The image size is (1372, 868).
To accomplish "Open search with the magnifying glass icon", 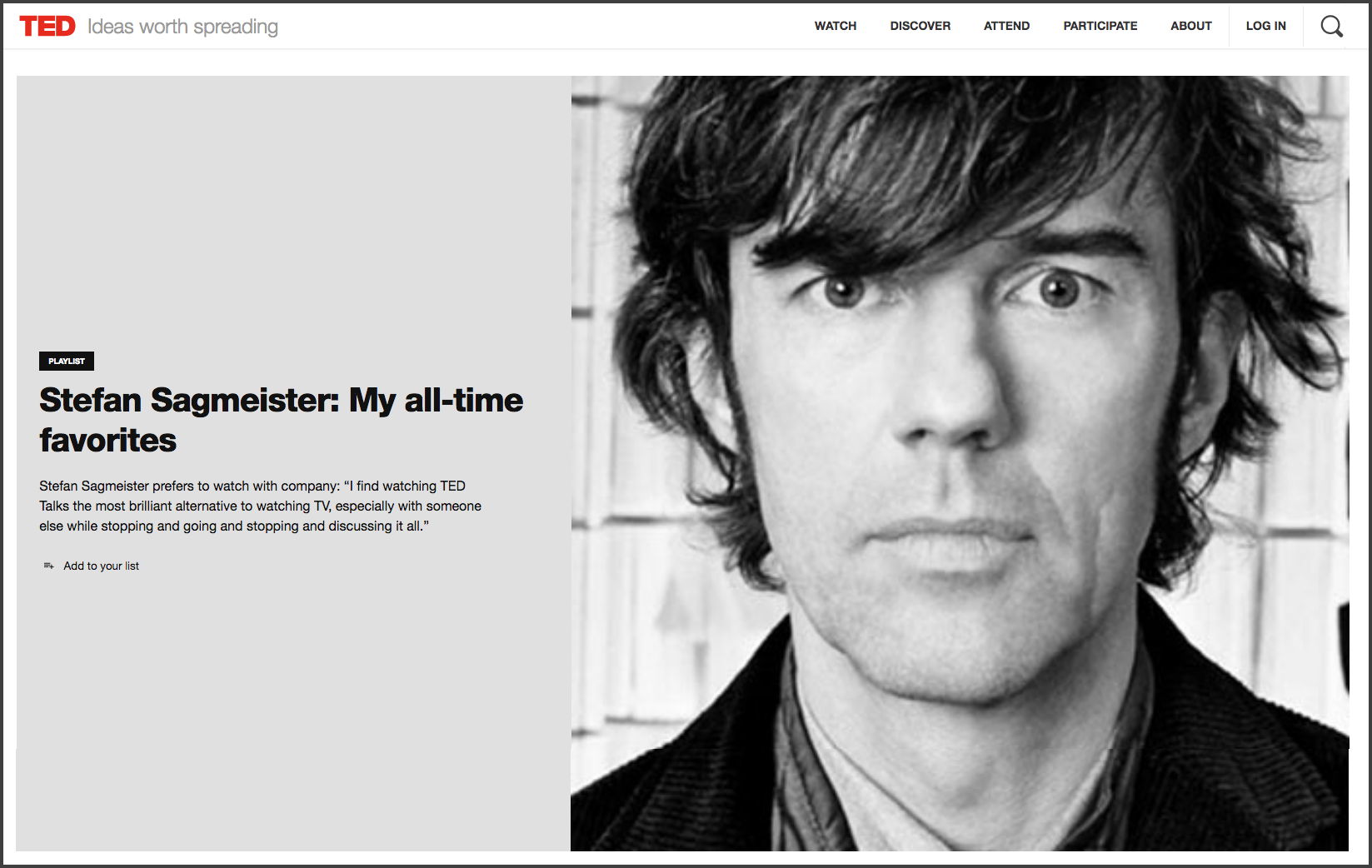I will point(1331,26).
